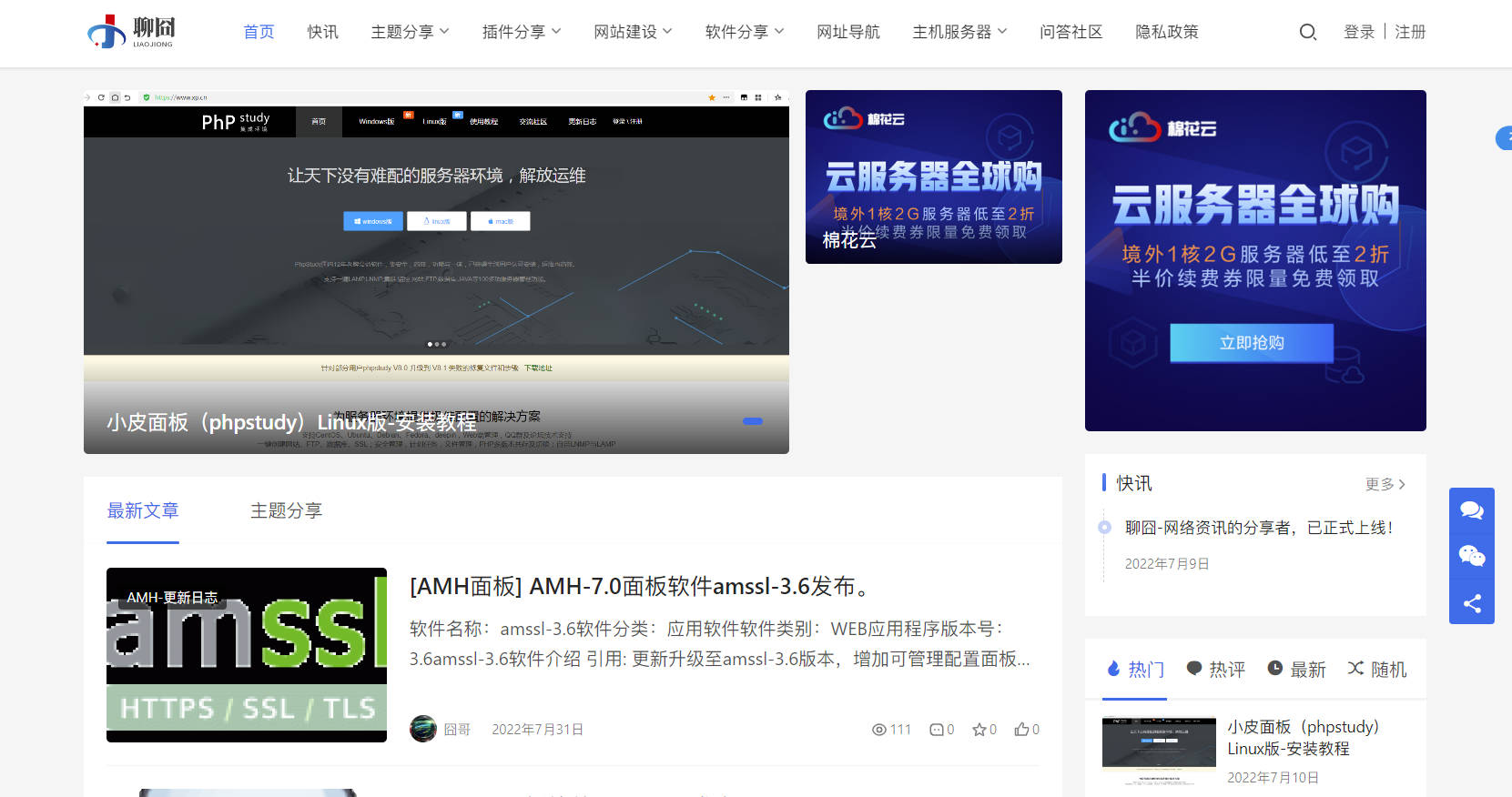Open the 登录 login link
Image resolution: width=1512 pixels, height=797 pixels.
click(1358, 32)
